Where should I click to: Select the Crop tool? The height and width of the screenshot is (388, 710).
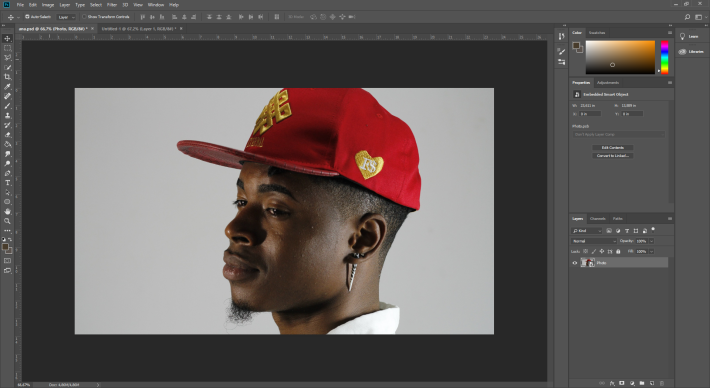coord(7,77)
